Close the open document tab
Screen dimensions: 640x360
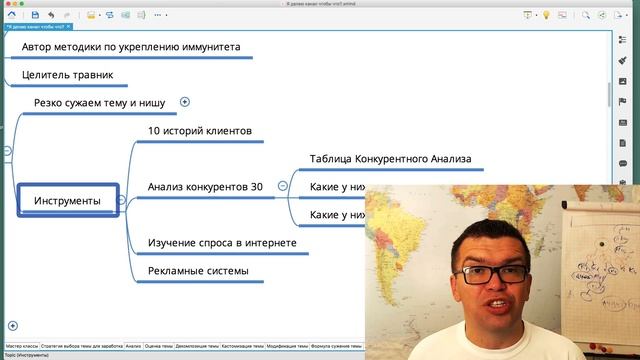[x=69, y=27]
